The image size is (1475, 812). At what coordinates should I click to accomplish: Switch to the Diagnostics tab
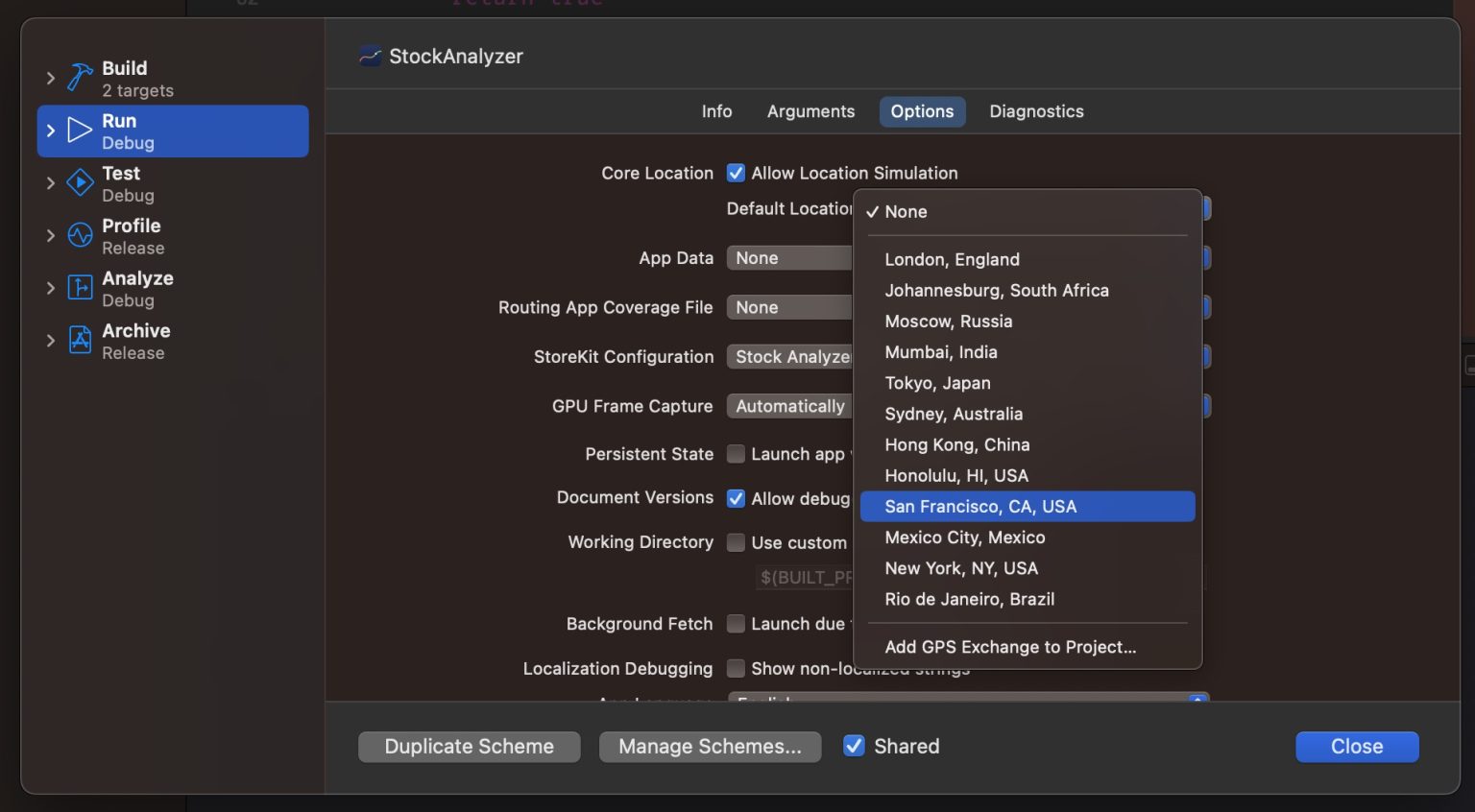pos(1036,111)
